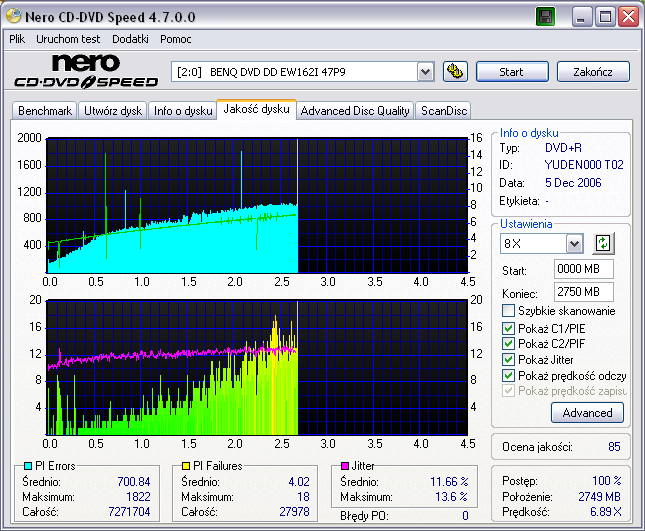Viewport: 645px width, 531px height.
Task: Click the Koniec position field 2750 MB
Action: (583, 292)
